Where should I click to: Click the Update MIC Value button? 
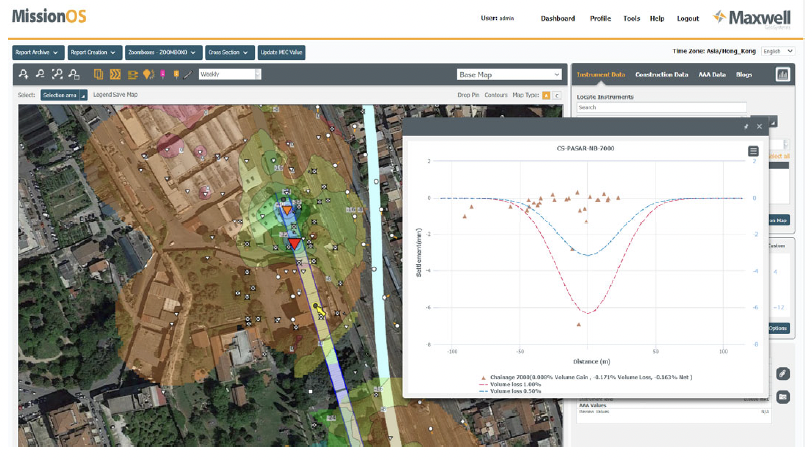[281, 52]
